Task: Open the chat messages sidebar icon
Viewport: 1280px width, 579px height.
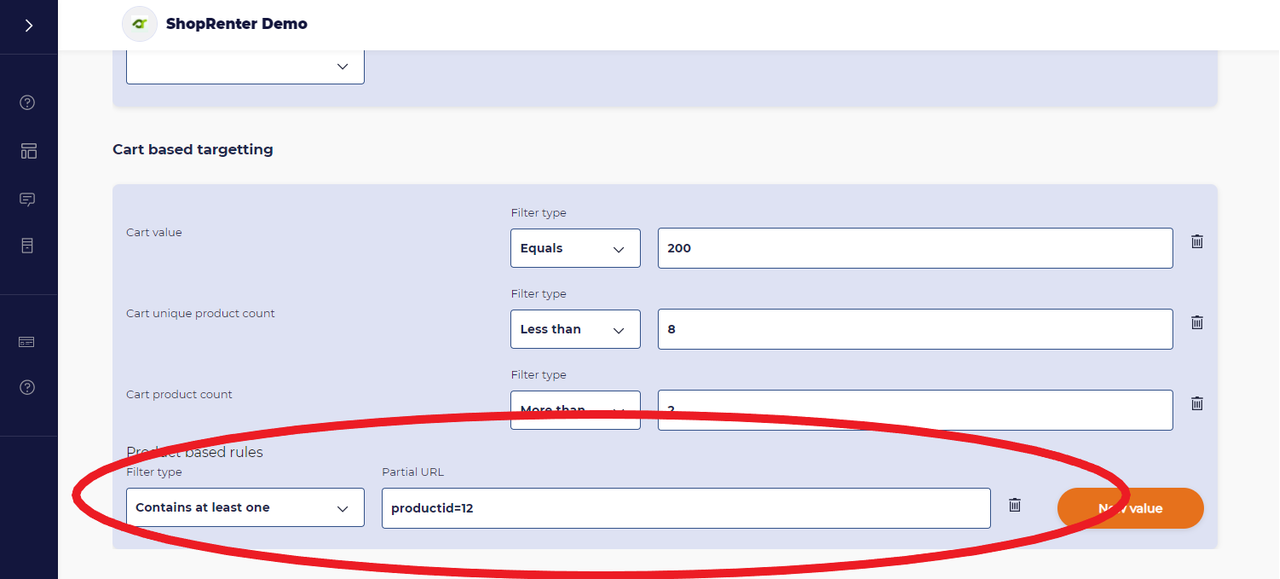Action: click(28, 199)
